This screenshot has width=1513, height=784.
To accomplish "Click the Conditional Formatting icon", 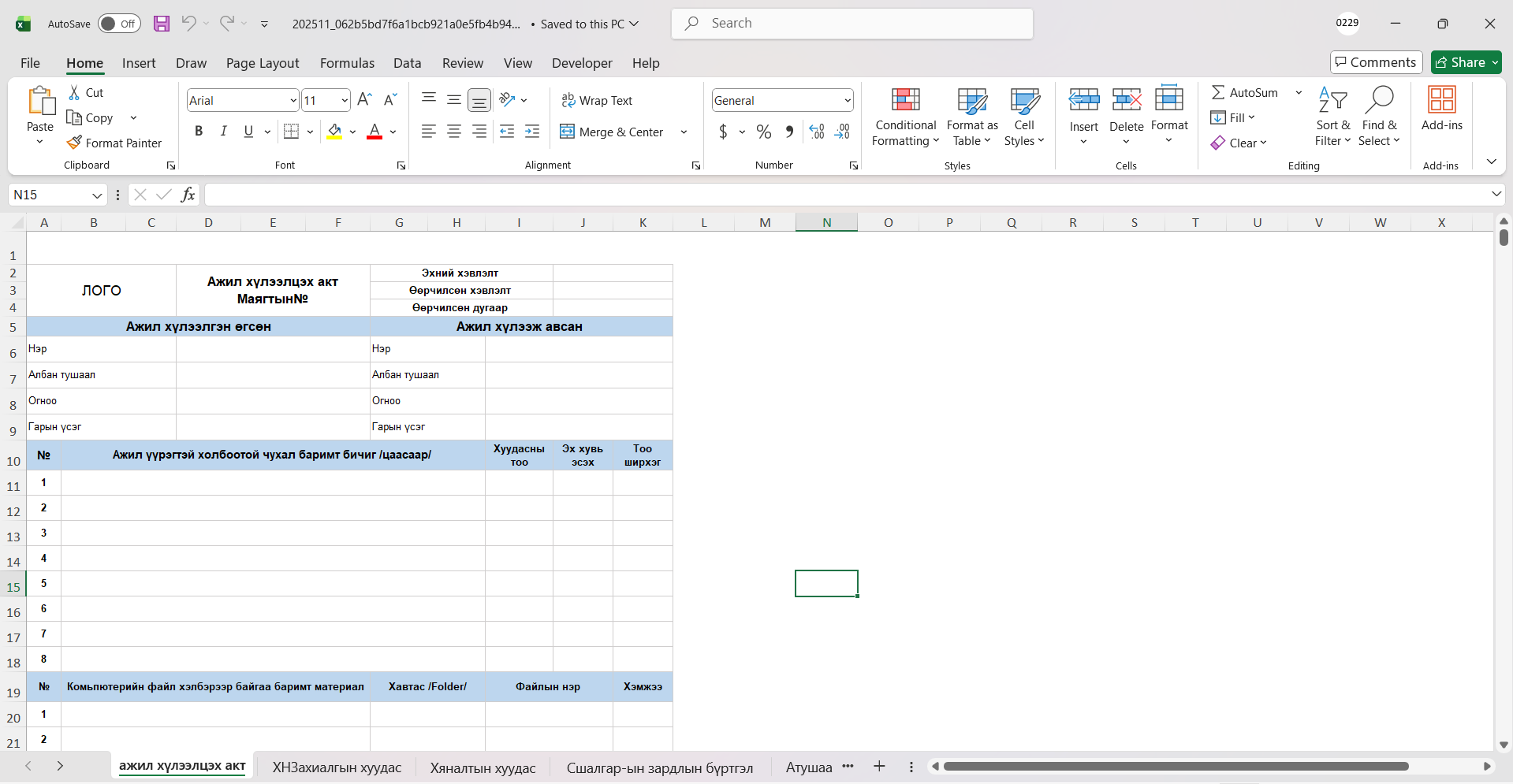I will pyautogui.click(x=905, y=100).
